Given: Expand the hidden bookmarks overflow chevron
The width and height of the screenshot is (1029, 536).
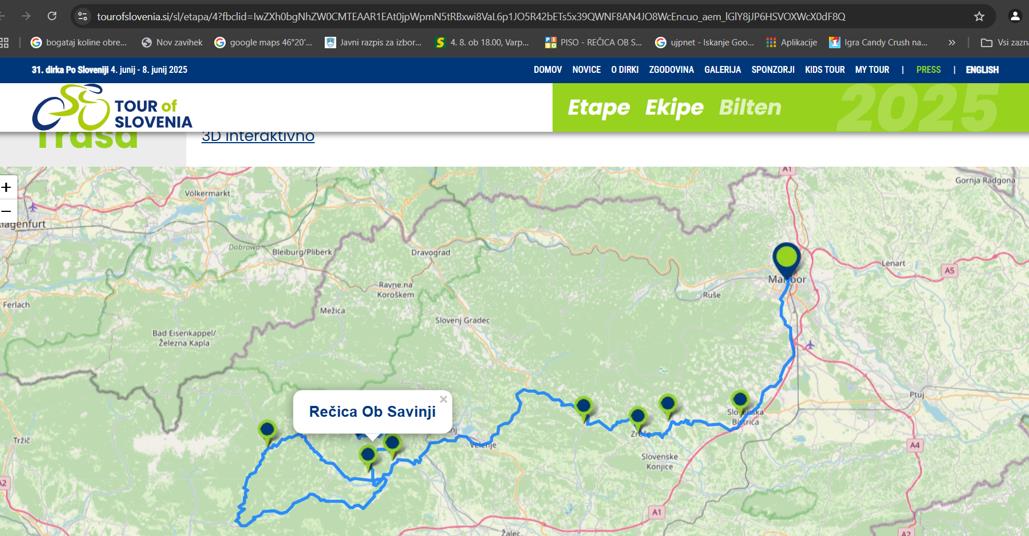Looking at the screenshot, I should (952, 42).
